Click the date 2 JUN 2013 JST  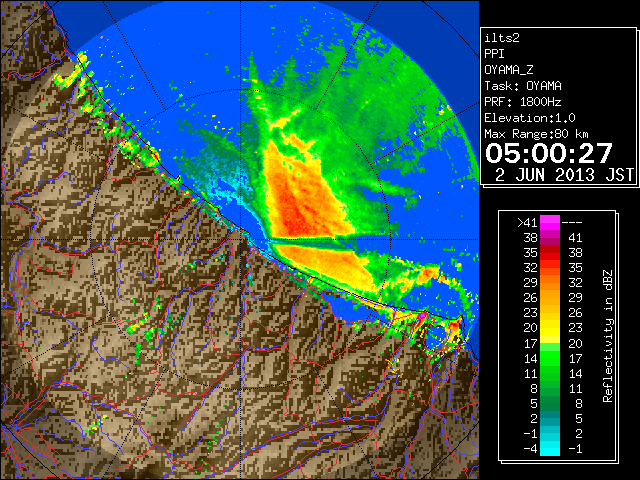[564, 175]
